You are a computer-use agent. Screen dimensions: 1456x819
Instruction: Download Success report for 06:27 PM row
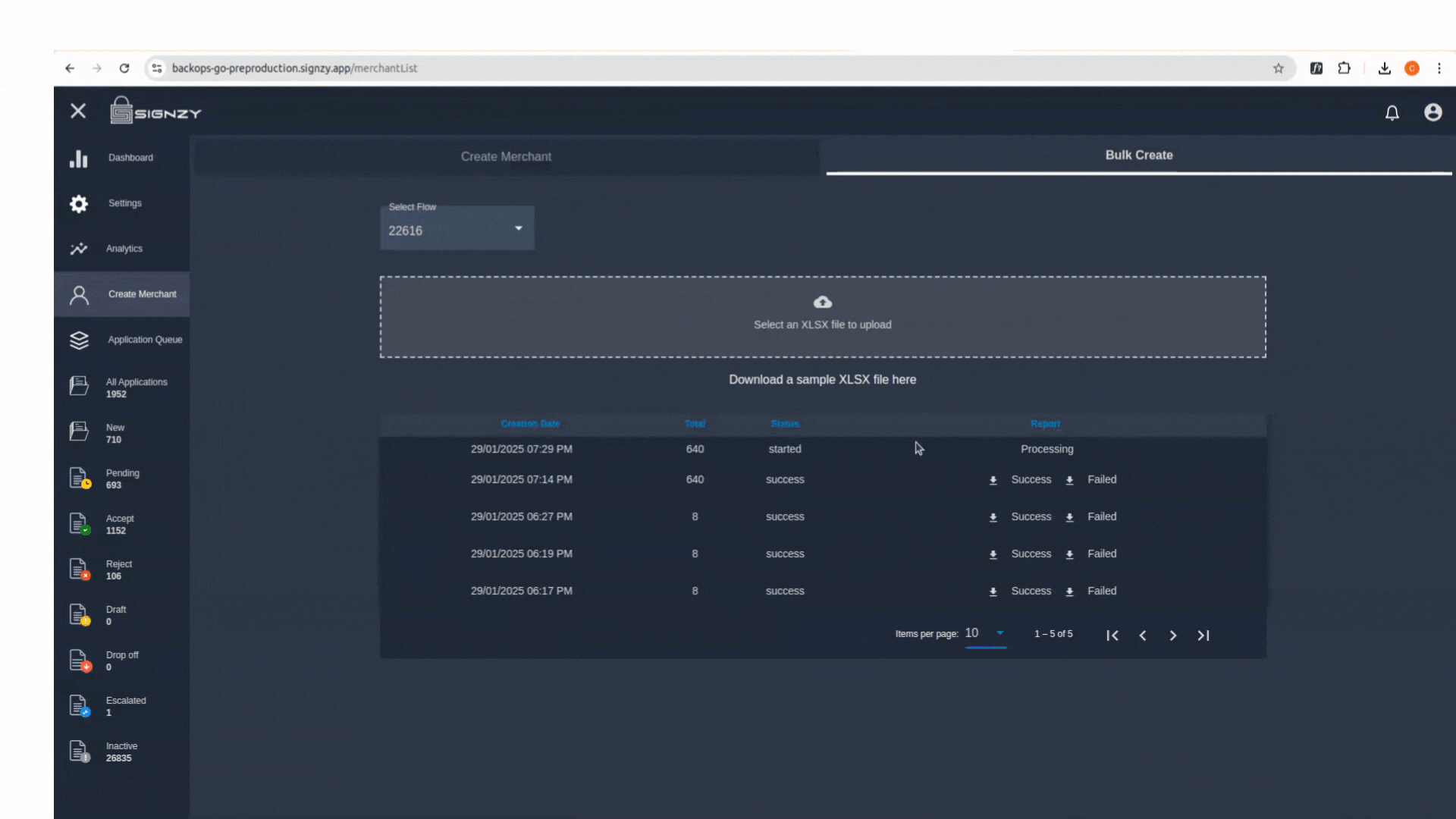(1021, 517)
